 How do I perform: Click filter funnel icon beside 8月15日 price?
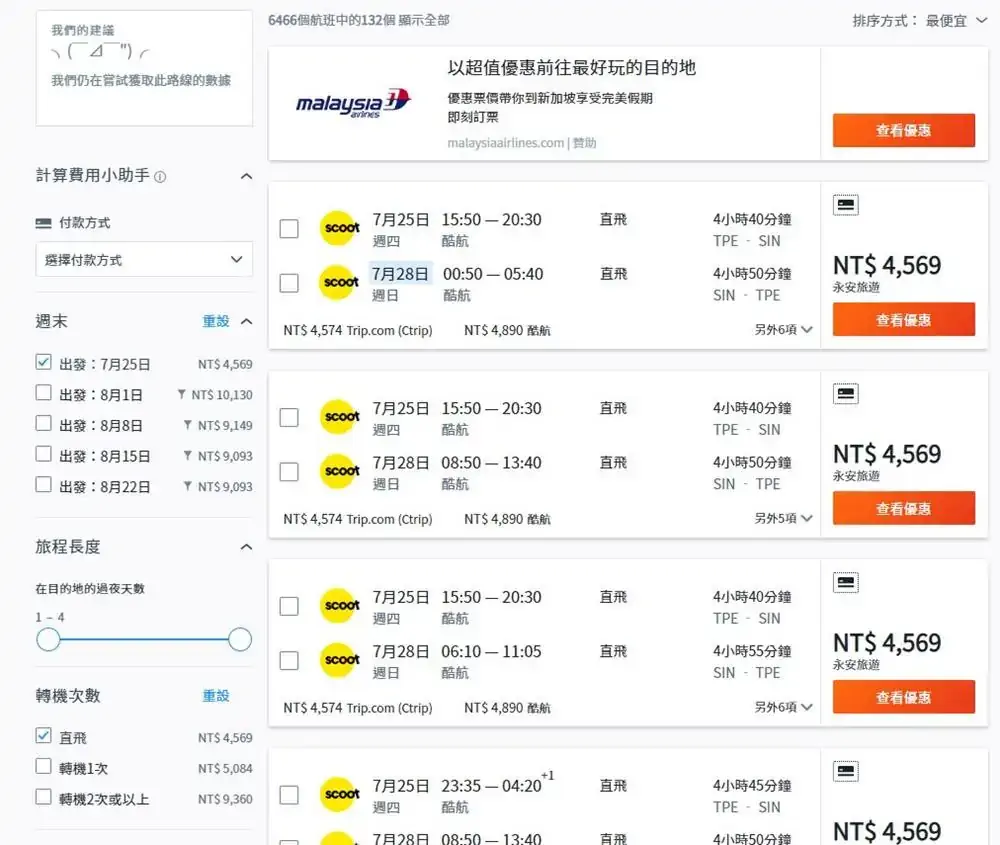[188, 456]
